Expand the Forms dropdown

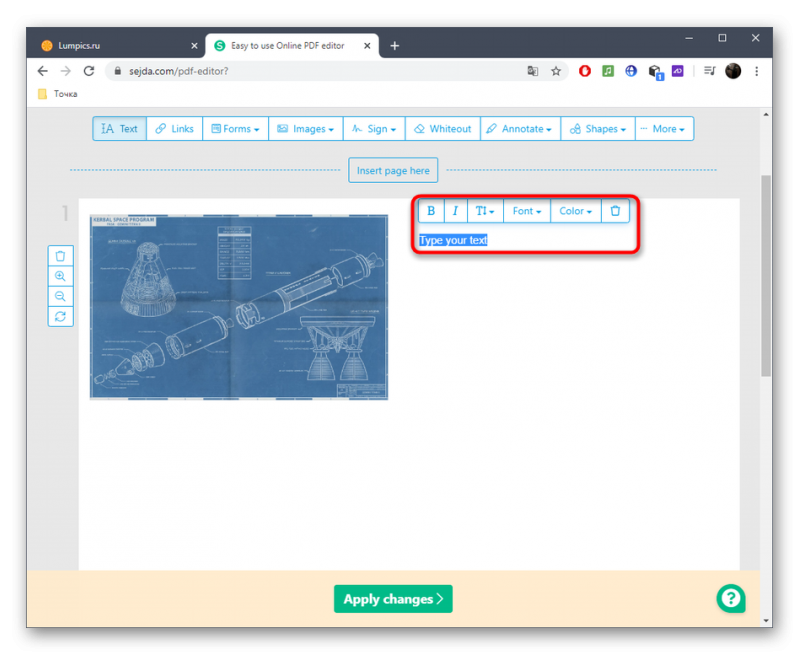pos(235,129)
